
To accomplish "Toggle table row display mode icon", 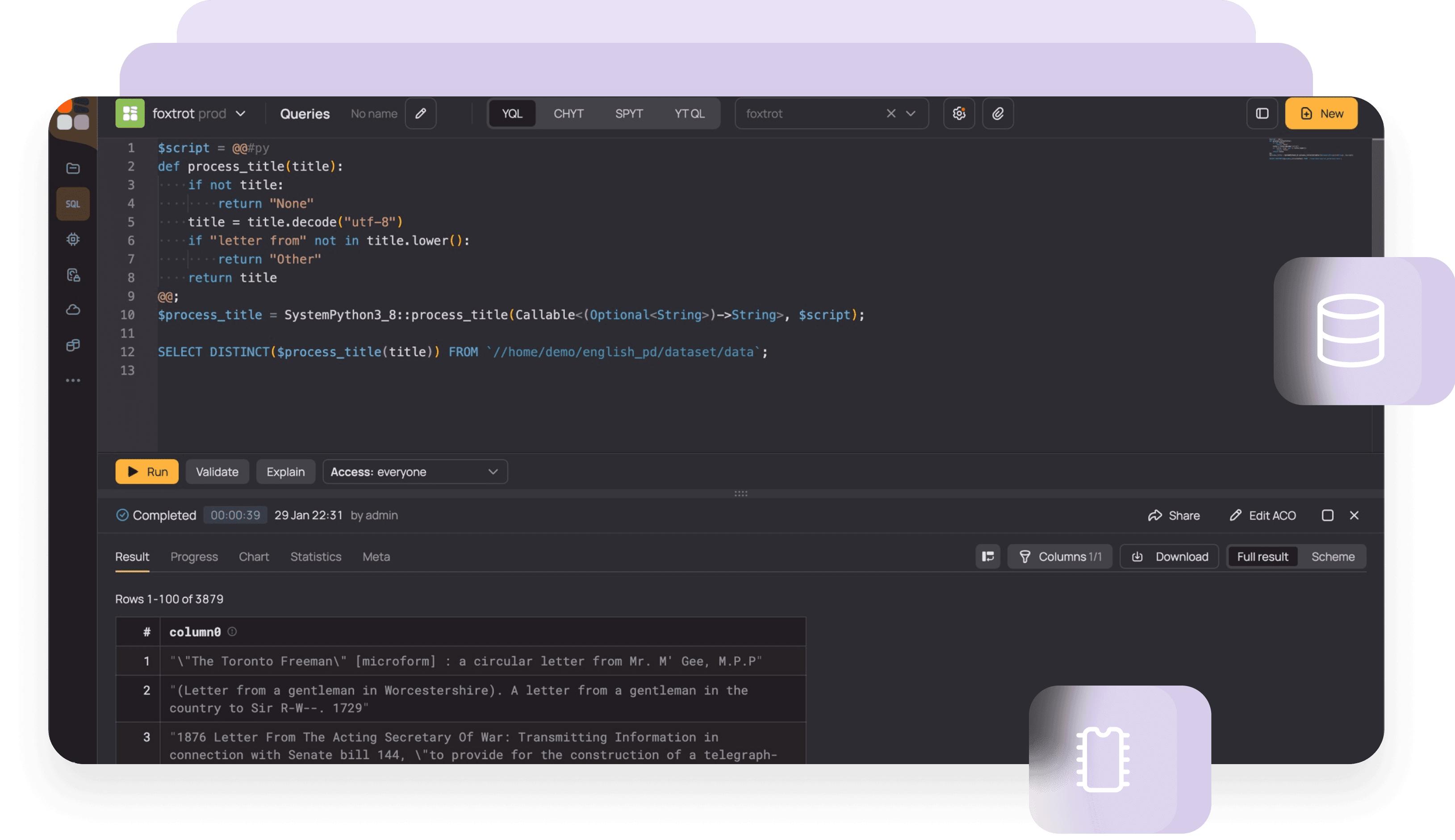I will [987, 557].
